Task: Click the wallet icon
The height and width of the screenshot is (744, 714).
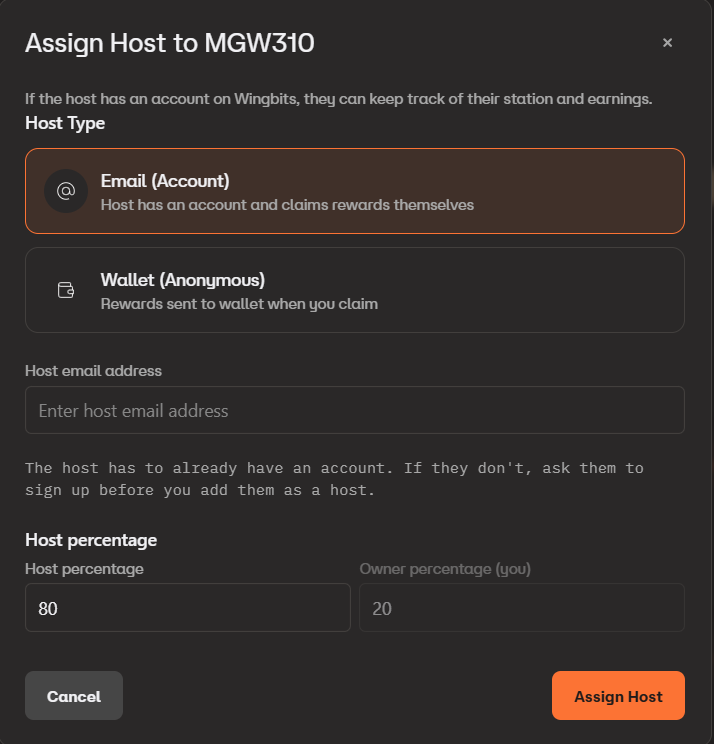Action: pyautogui.click(x=66, y=290)
